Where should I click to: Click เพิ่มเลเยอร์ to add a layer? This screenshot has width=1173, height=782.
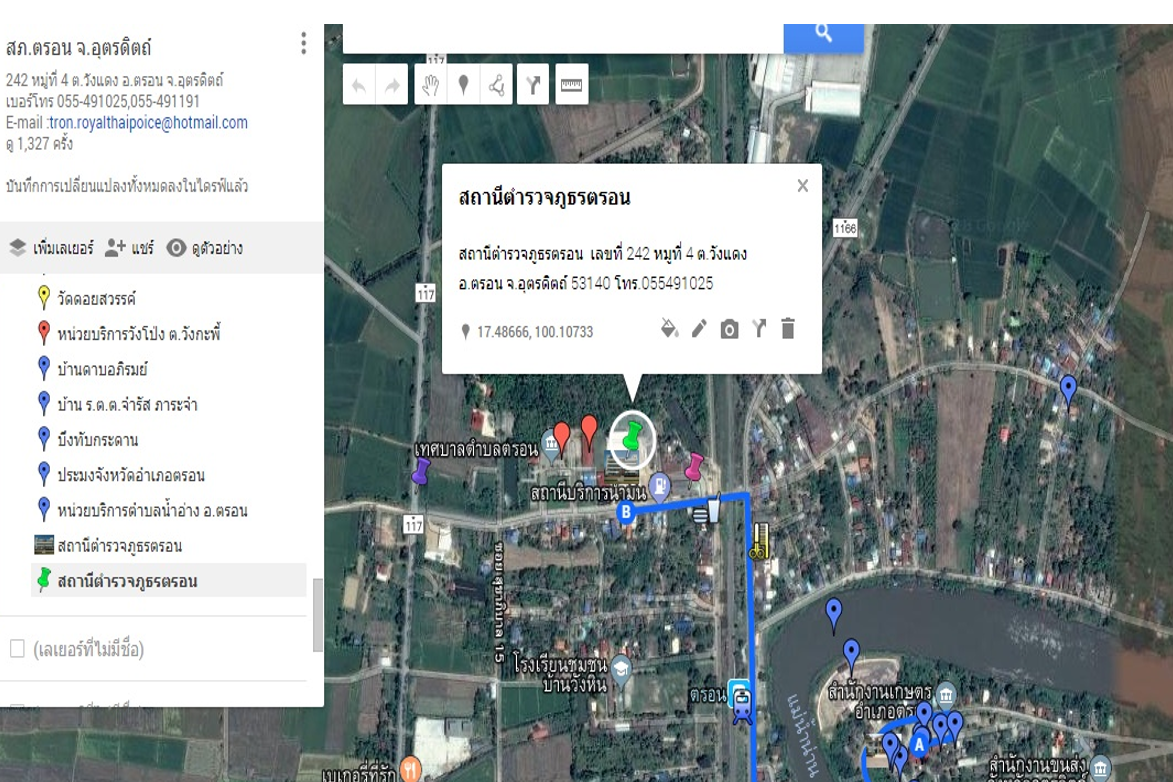click(x=52, y=248)
